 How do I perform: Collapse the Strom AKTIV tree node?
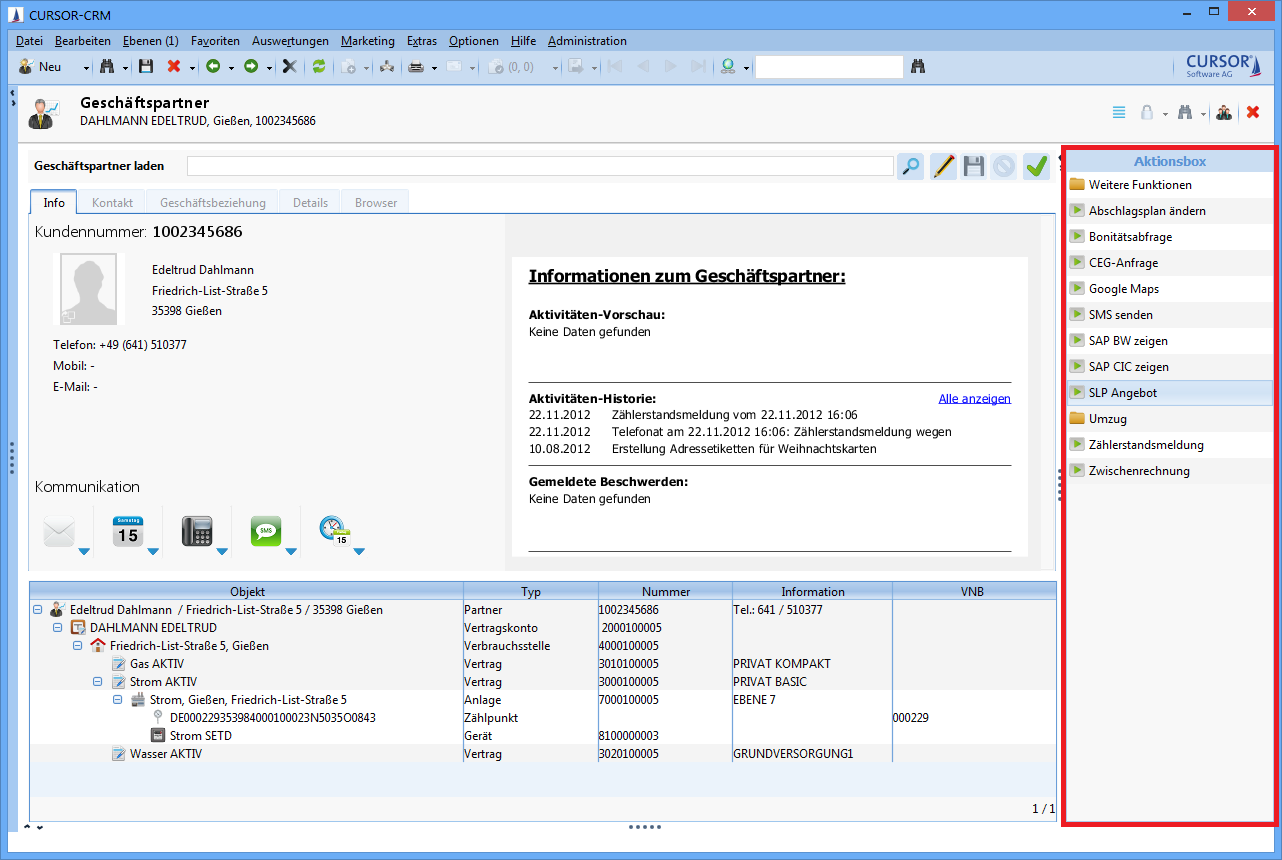(x=98, y=682)
